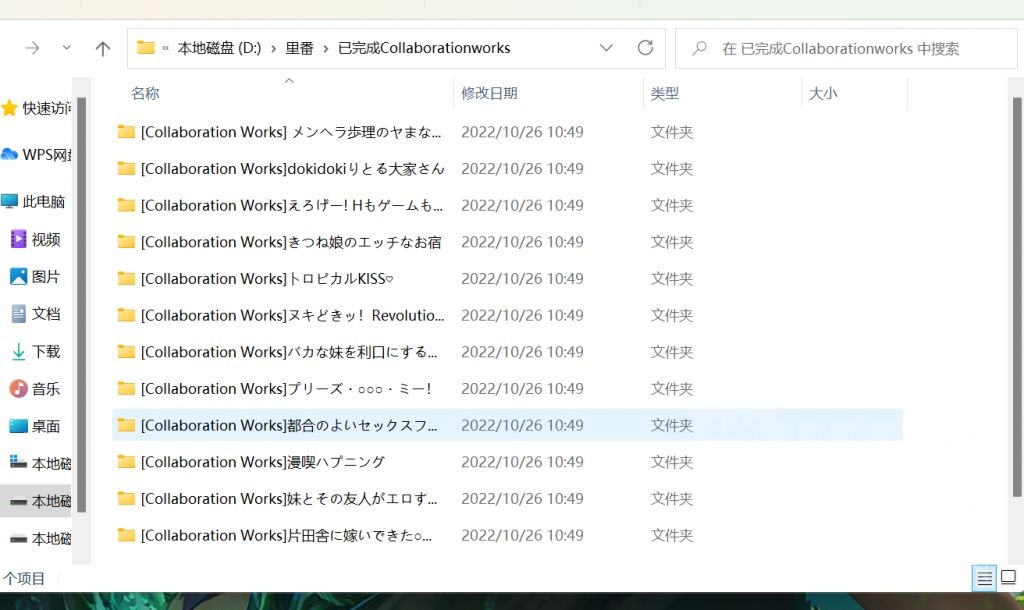The height and width of the screenshot is (610, 1024).
Task: Open Music (音乐) from the sidebar
Action: coord(45,388)
